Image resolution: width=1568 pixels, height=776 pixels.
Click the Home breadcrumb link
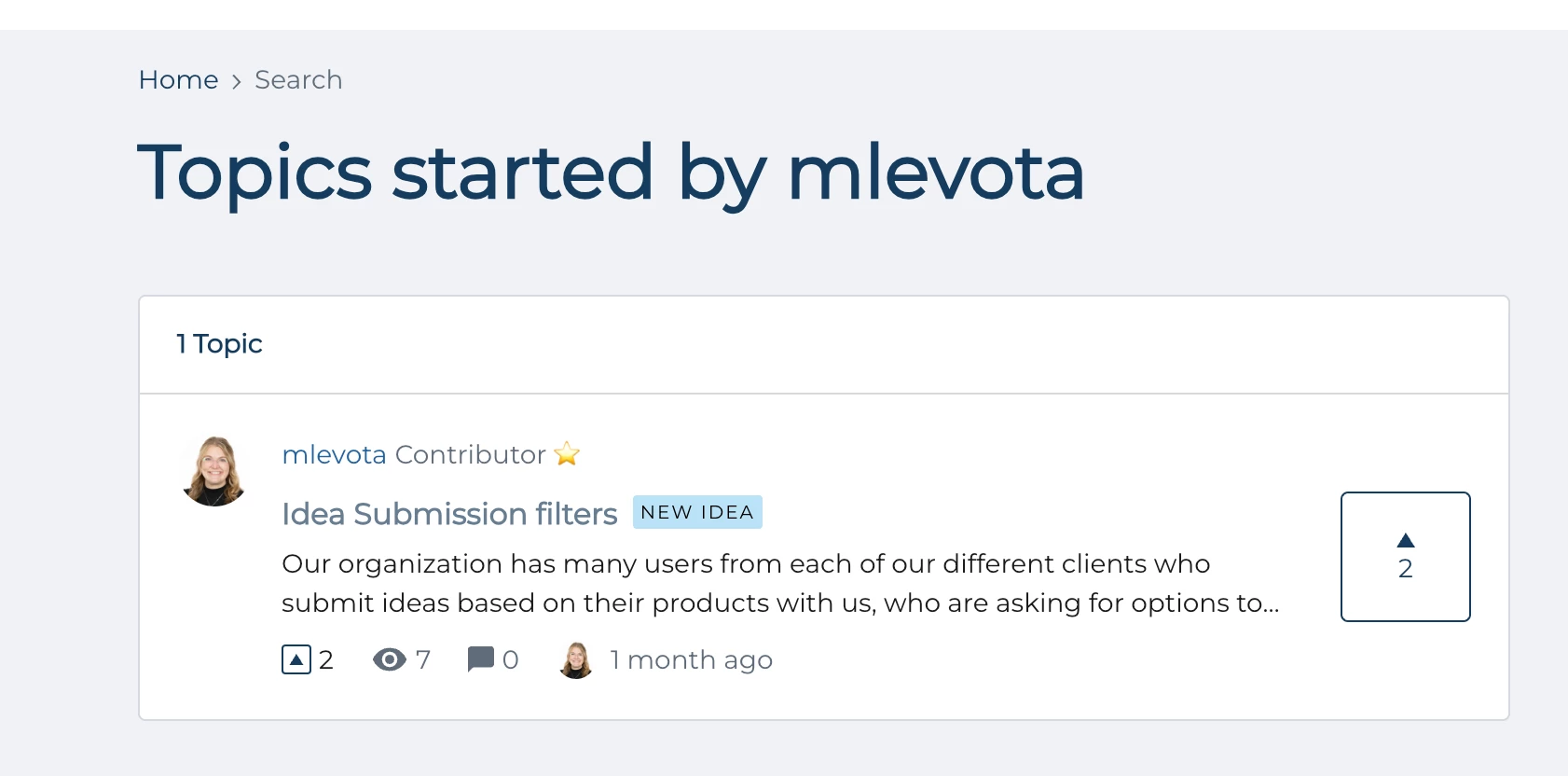tap(178, 80)
